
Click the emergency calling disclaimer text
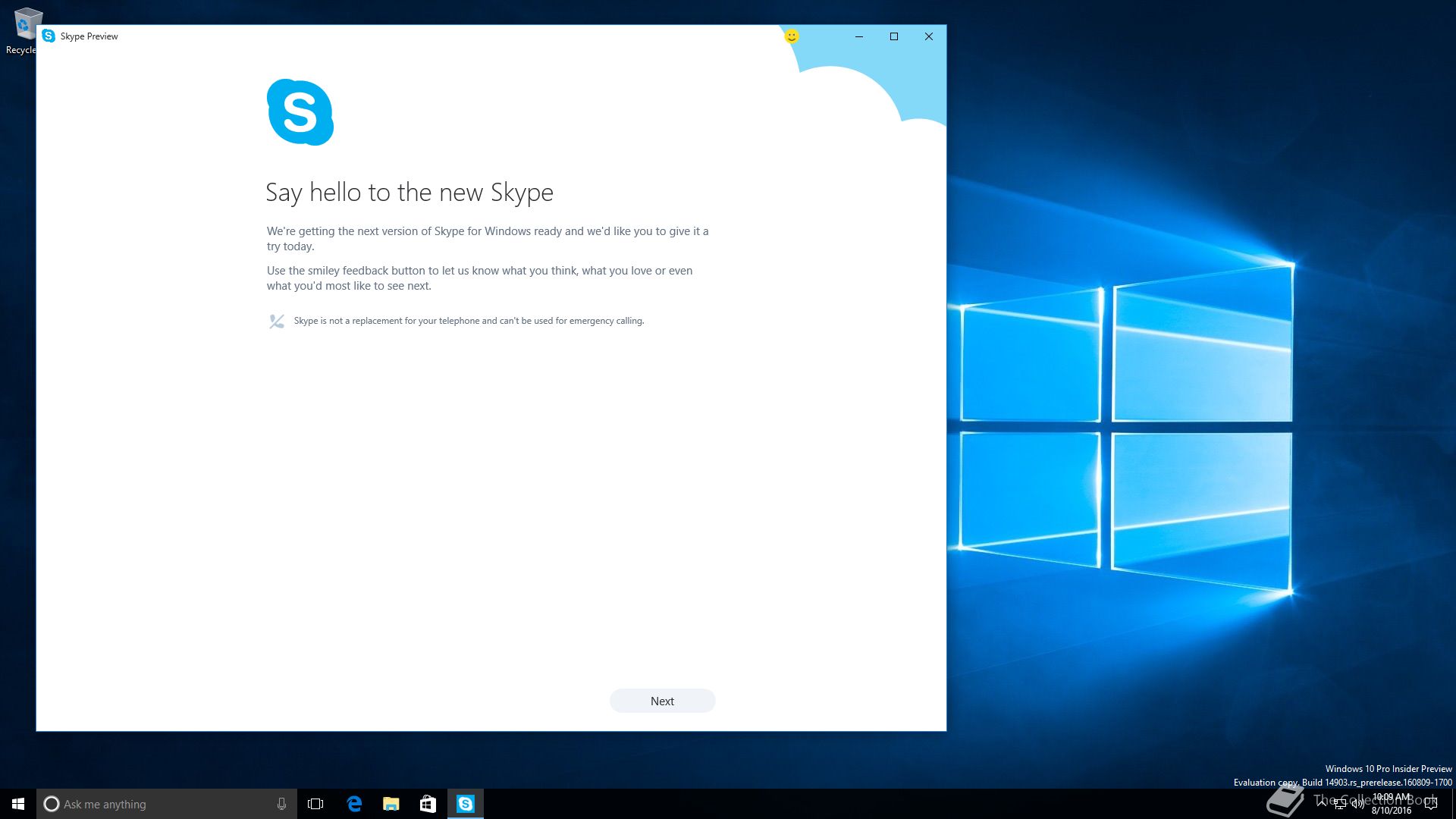click(469, 321)
